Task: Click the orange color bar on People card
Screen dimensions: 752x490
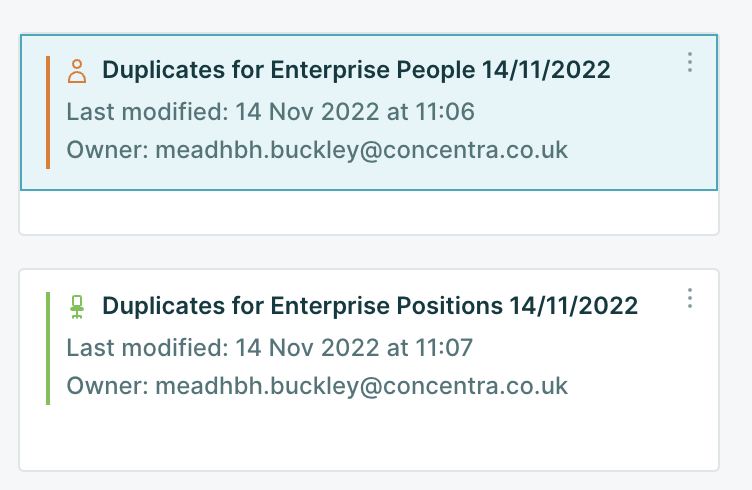Action: (x=47, y=112)
